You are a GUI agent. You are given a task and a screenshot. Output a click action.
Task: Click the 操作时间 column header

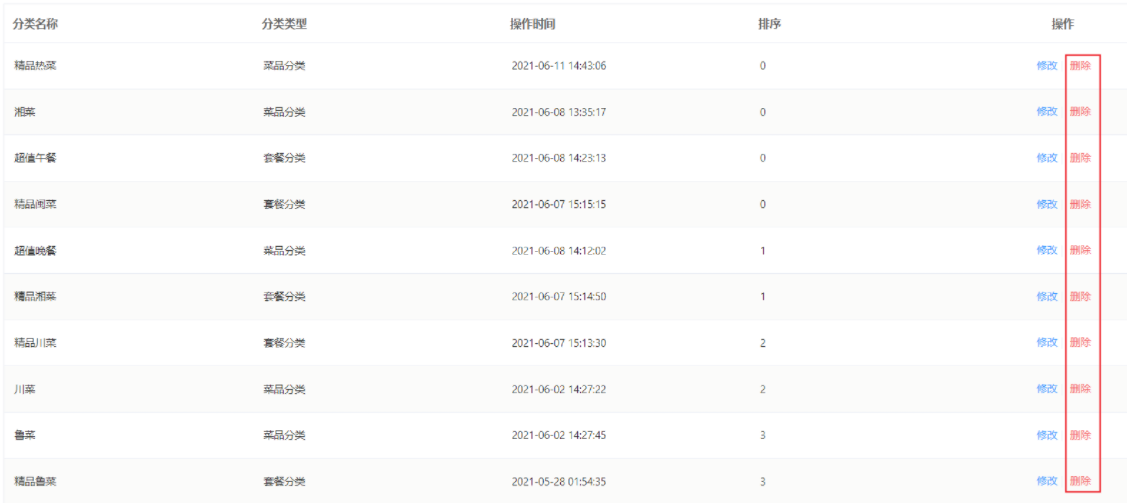pyautogui.click(x=533, y=24)
